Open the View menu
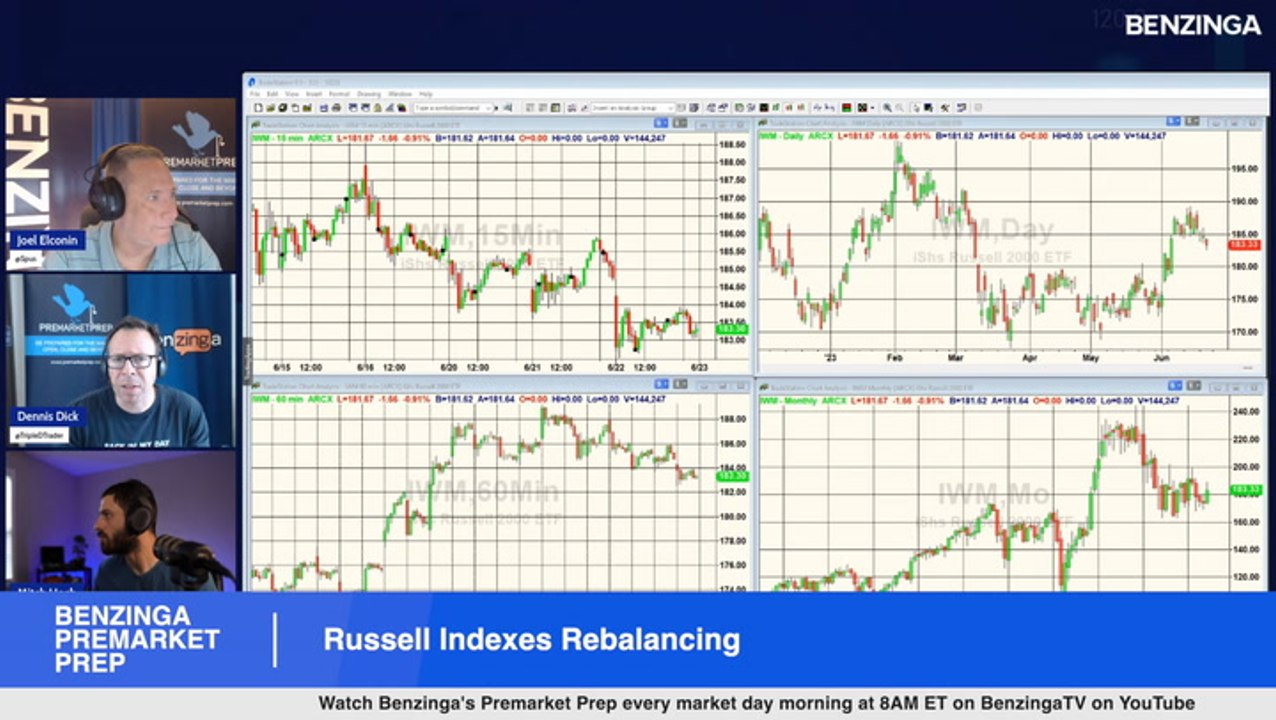The height and width of the screenshot is (720, 1276). click(292, 93)
